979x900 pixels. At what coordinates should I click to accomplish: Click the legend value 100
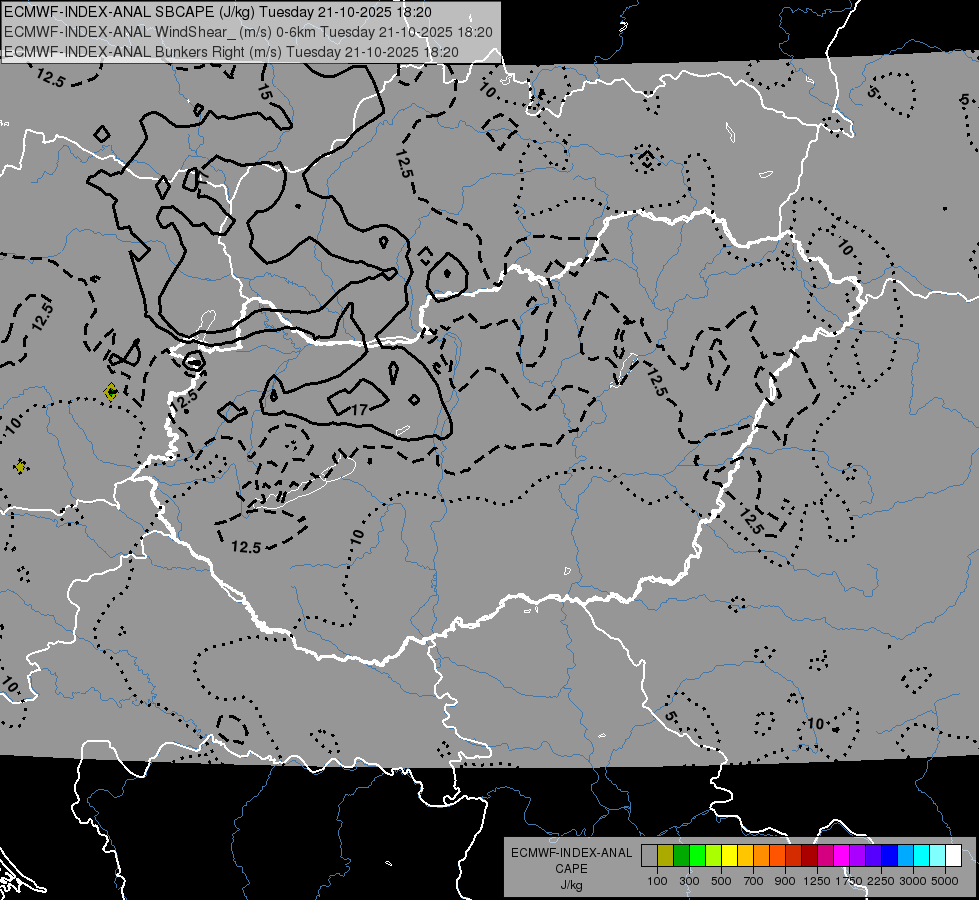657,881
